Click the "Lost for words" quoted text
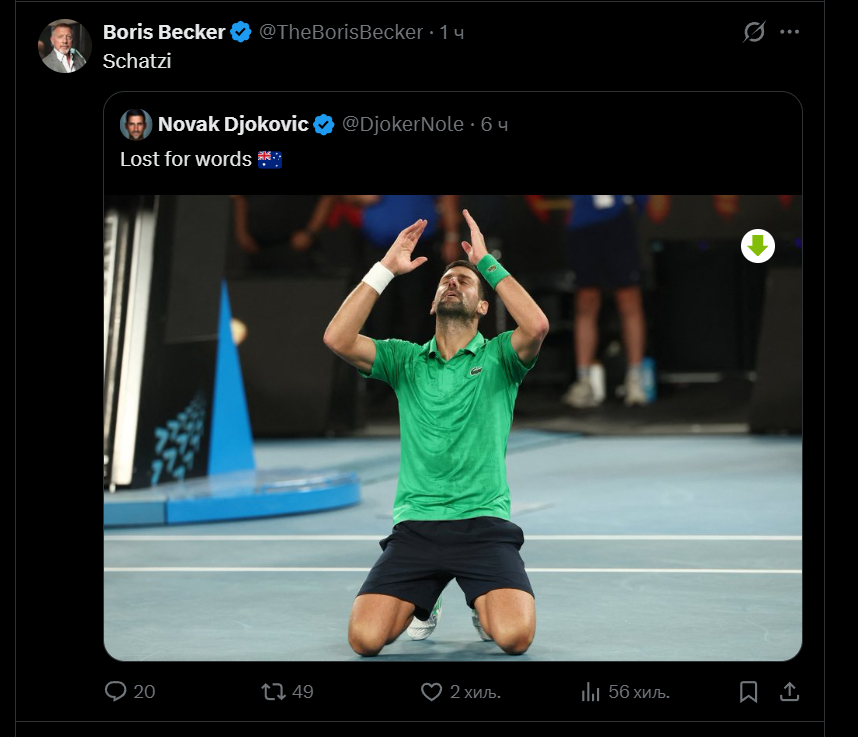 (186, 159)
